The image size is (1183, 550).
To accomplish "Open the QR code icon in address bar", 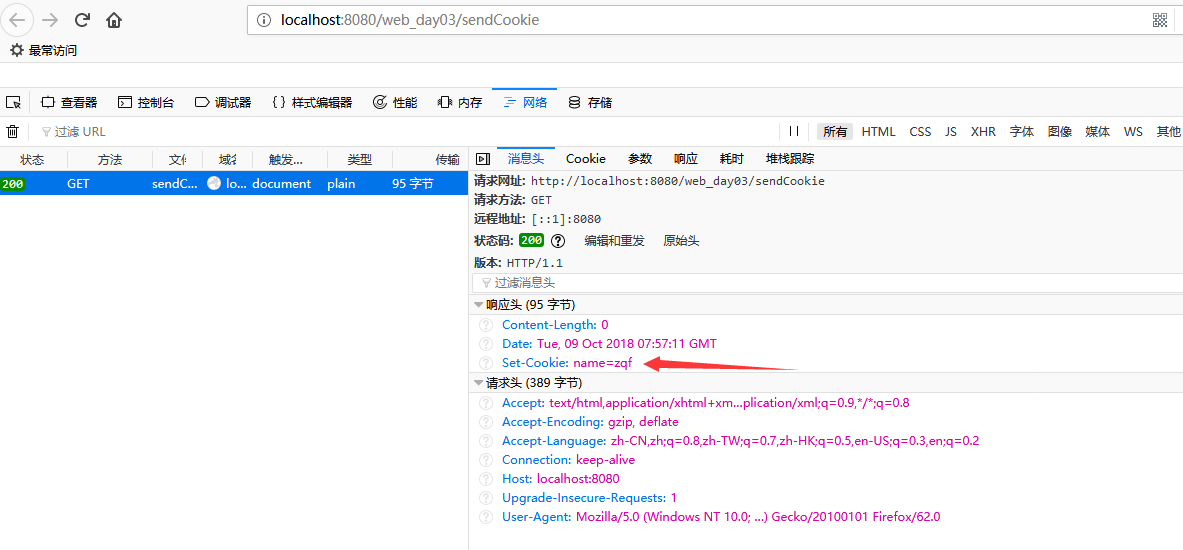I will [1160, 20].
